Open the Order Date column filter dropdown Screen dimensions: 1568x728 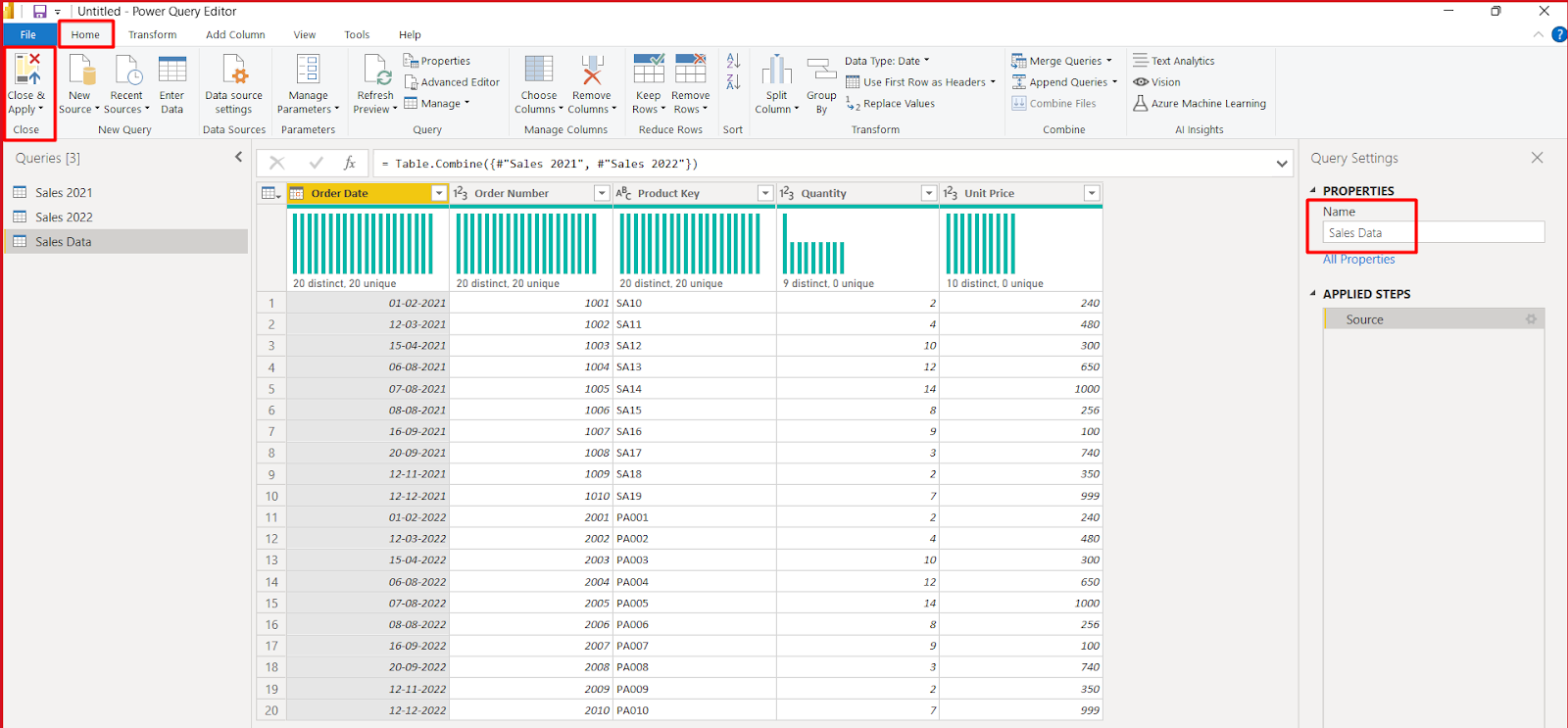439,194
